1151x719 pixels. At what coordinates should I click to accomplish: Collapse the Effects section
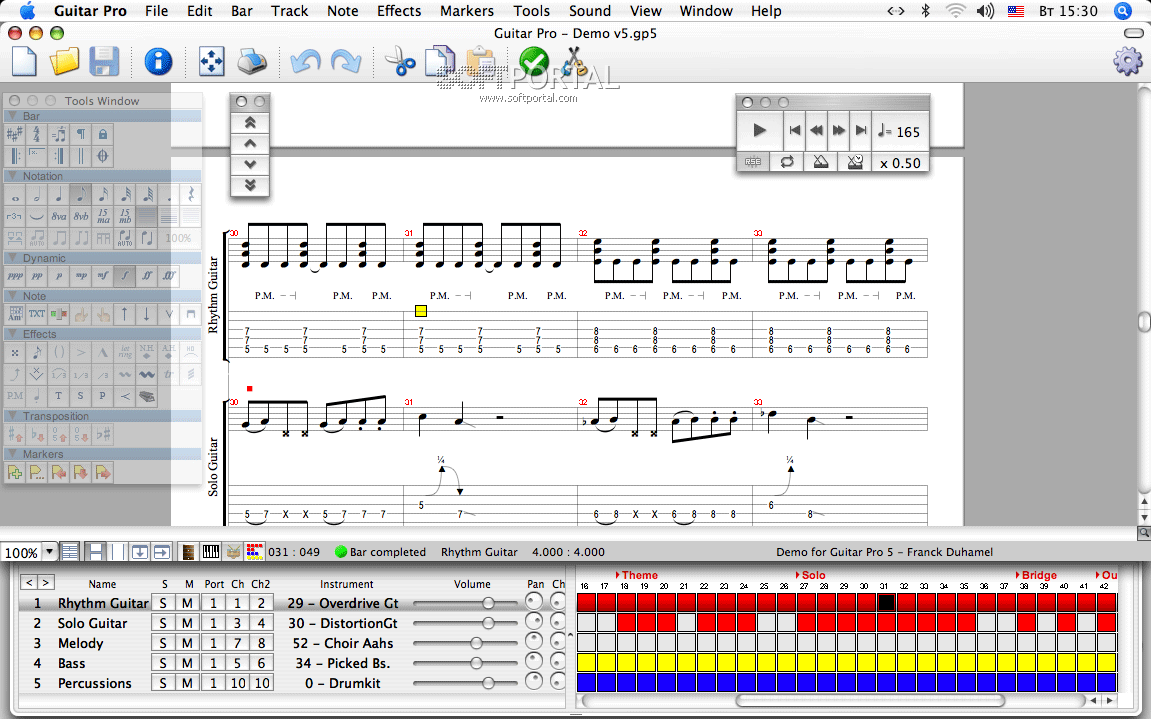tap(12, 333)
